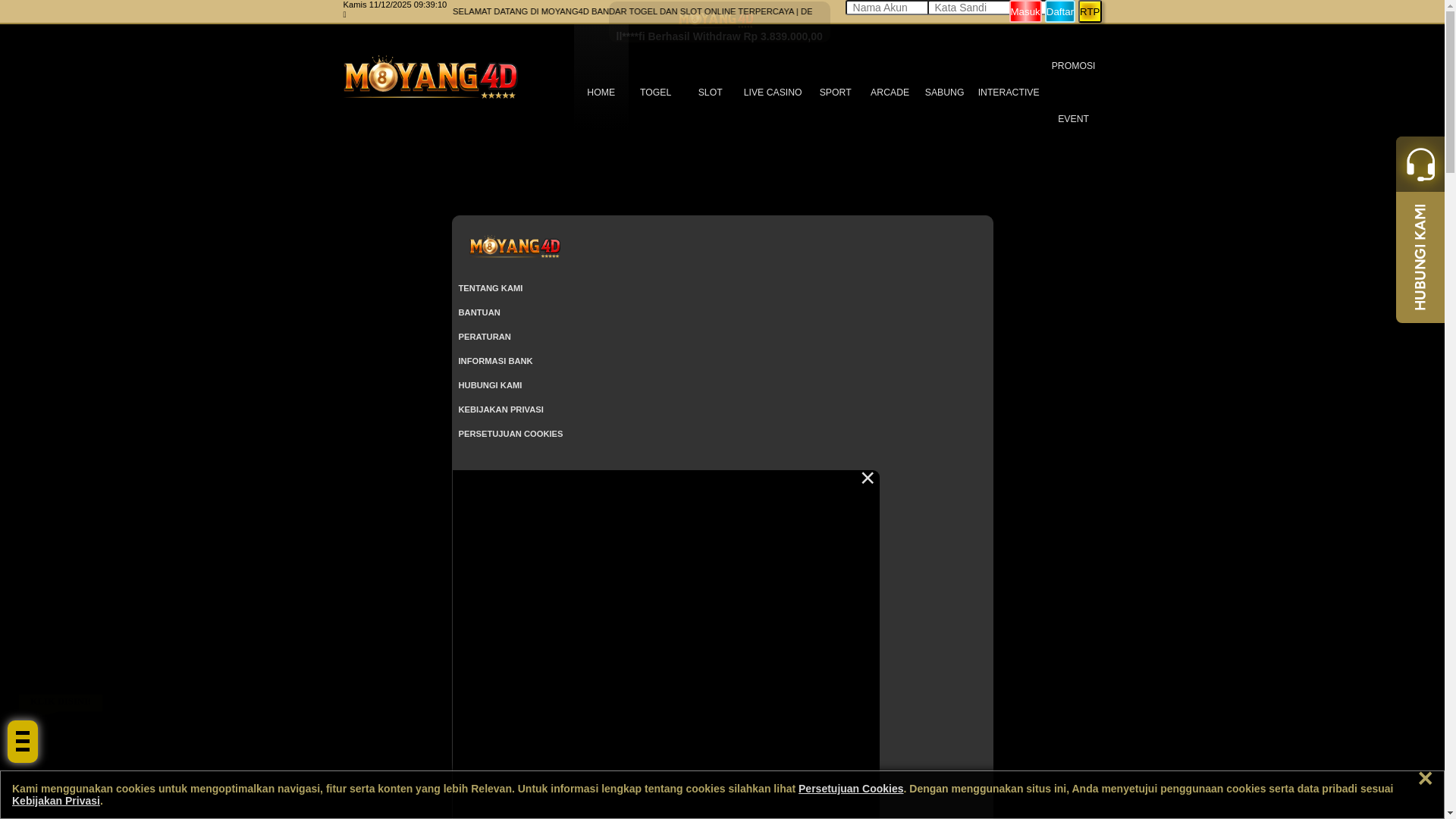The width and height of the screenshot is (1456, 819).
Task: Click the vertical HUBUNGI KAMI side tab
Action: [1420, 257]
